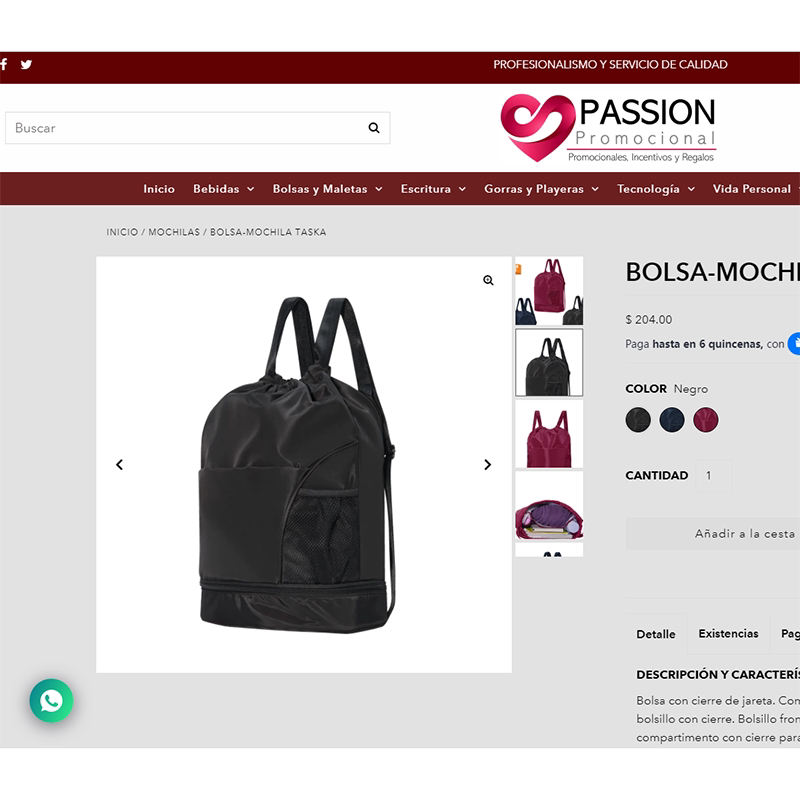The image size is (800, 800).
Task: Go to Inicio menu item
Action: point(159,189)
